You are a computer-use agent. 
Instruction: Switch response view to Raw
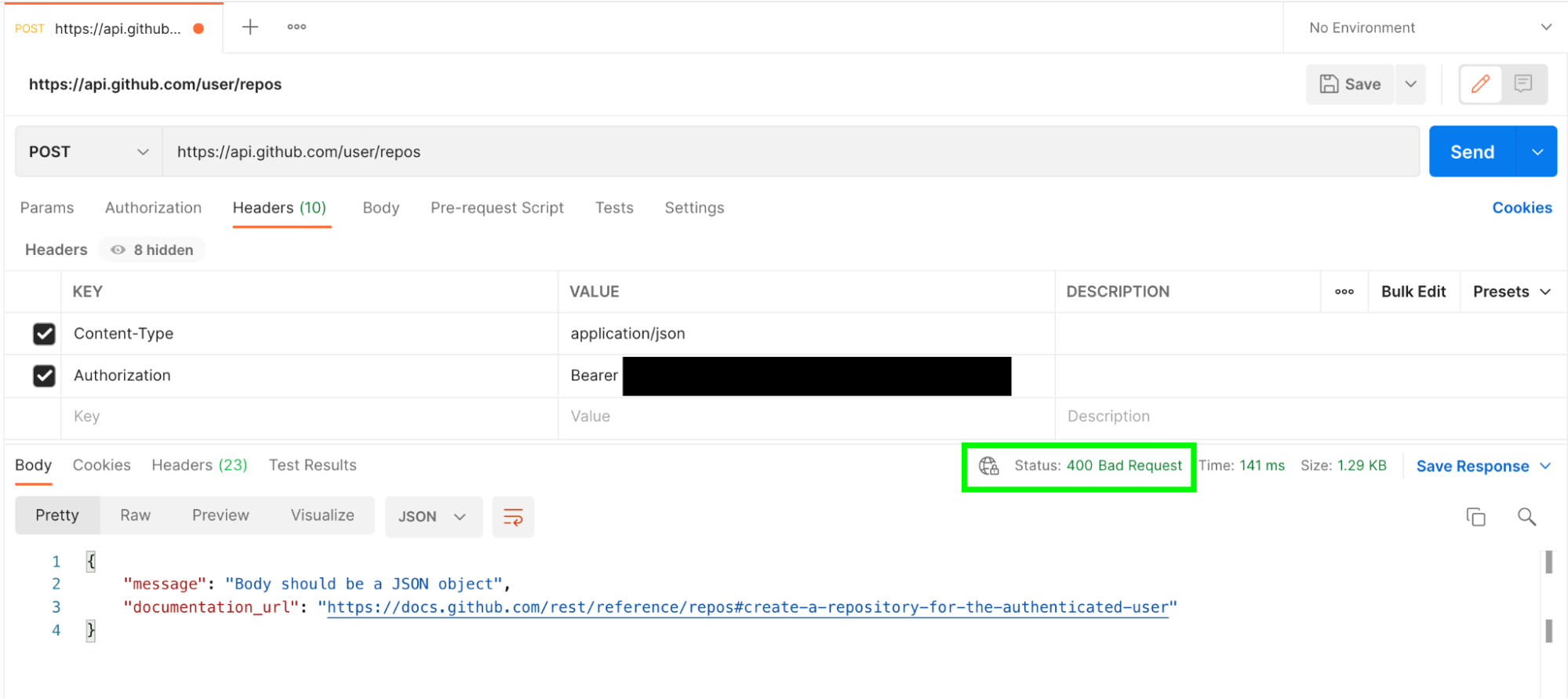pyautogui.click(x=135, y=515)
